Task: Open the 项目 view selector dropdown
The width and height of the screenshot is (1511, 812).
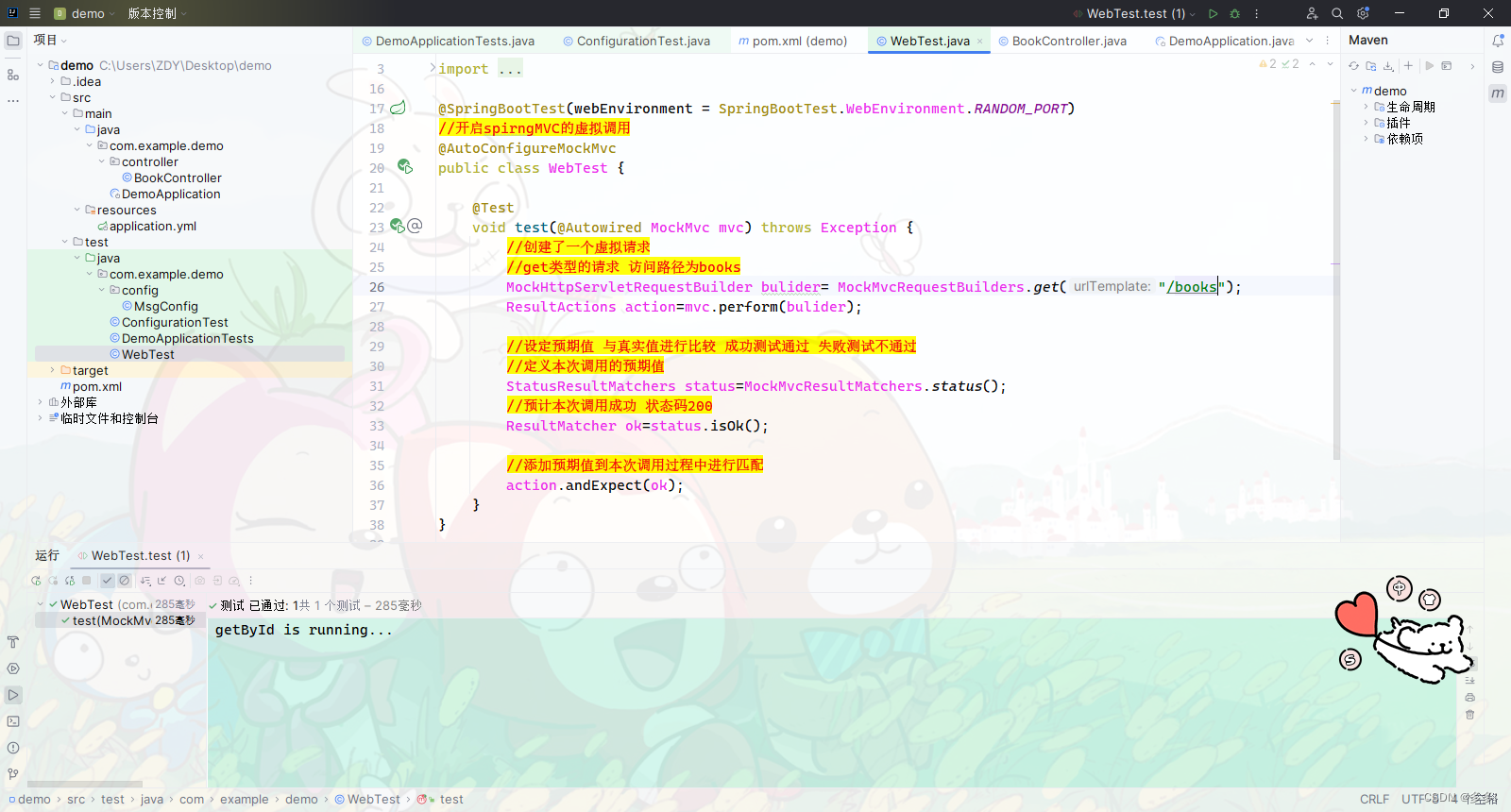Action: point(50,40)
